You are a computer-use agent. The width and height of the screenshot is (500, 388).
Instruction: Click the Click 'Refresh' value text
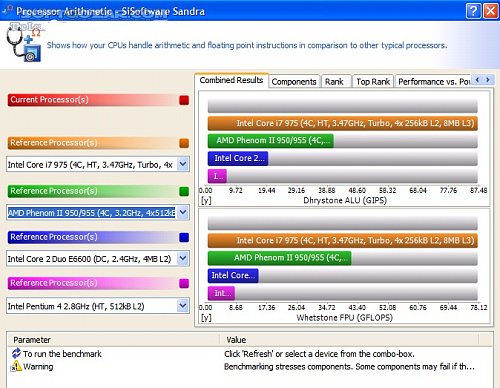point(319,354)
